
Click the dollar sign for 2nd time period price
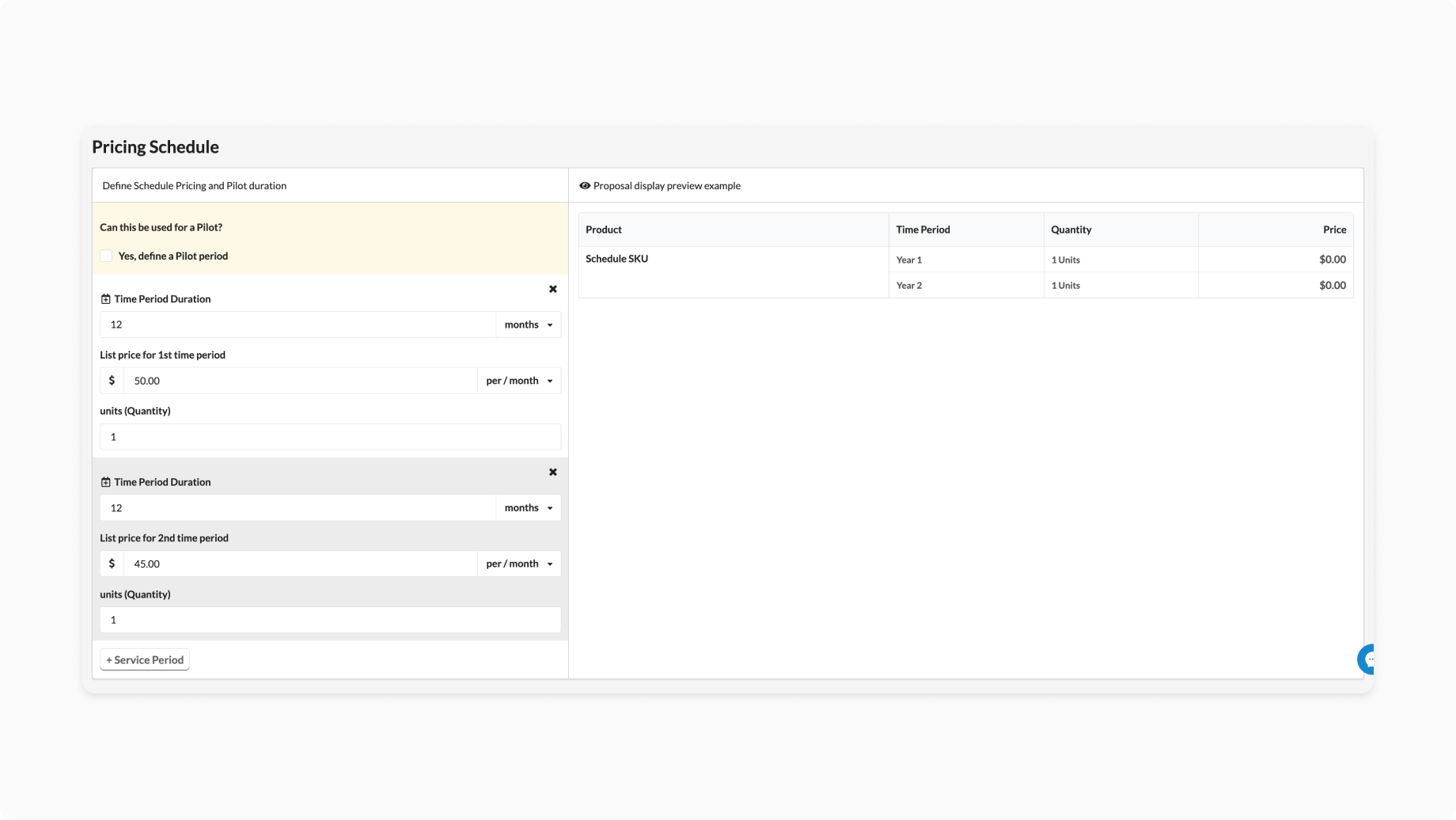coord(112,564)
